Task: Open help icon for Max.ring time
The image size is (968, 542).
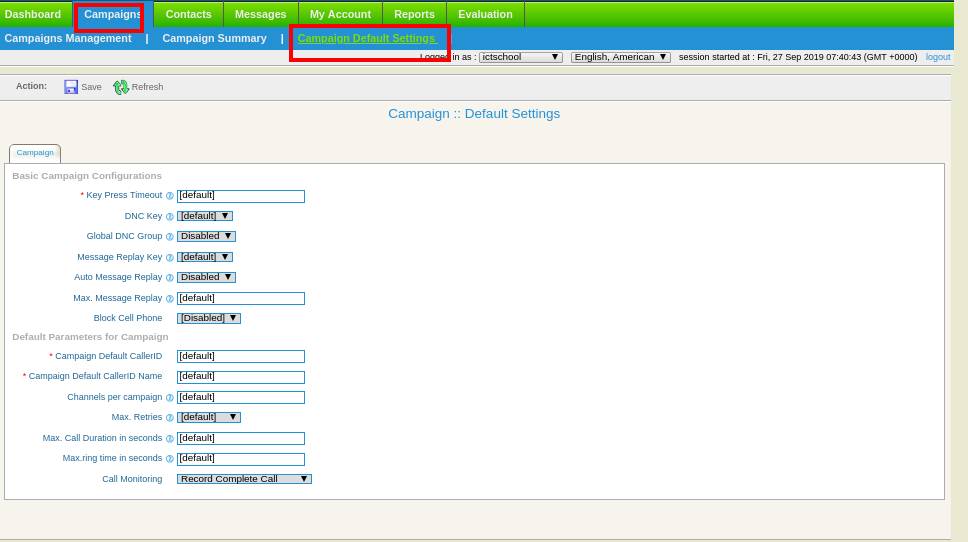Action: click(170, 459)
